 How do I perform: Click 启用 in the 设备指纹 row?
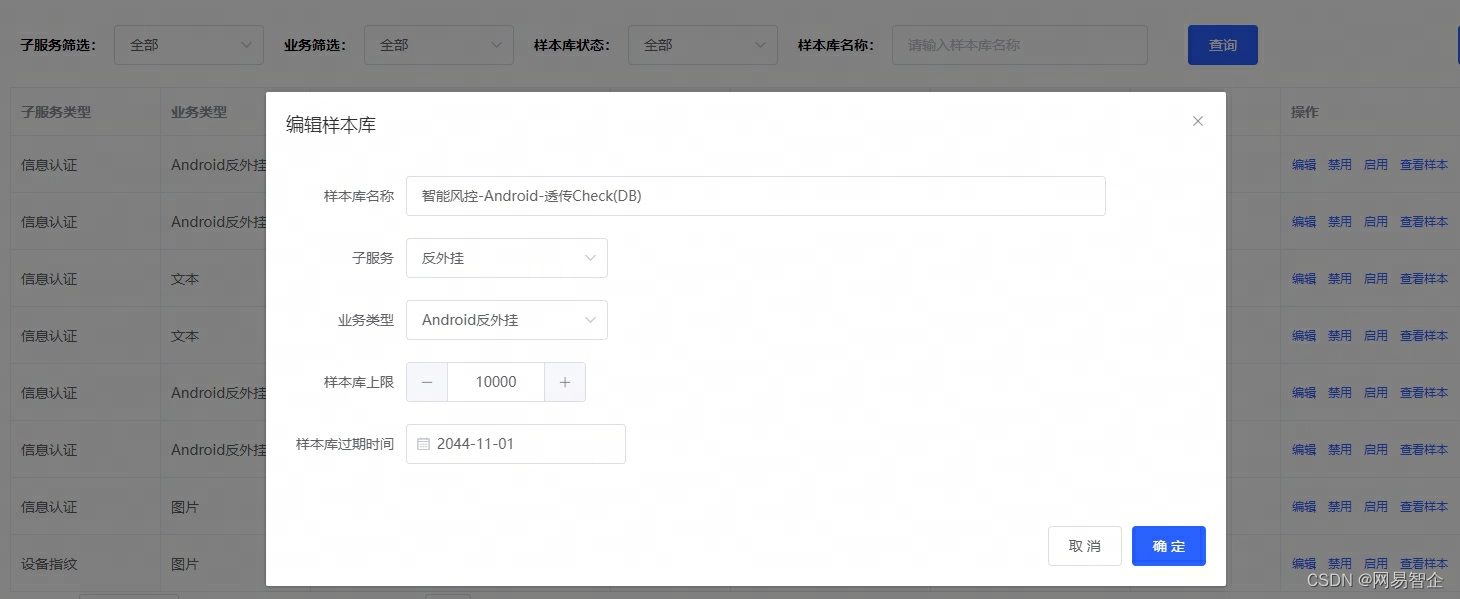click(1376, 564)
